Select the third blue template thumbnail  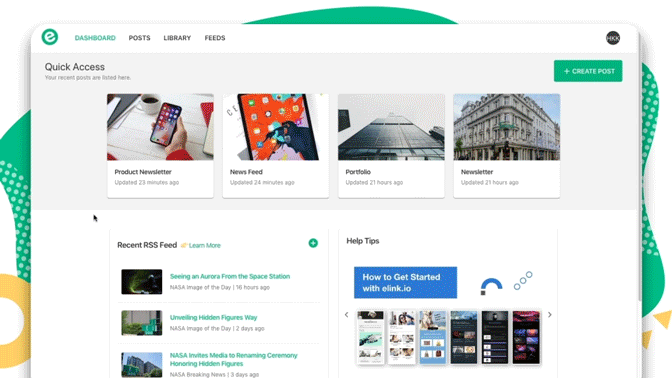click(433, 338)
